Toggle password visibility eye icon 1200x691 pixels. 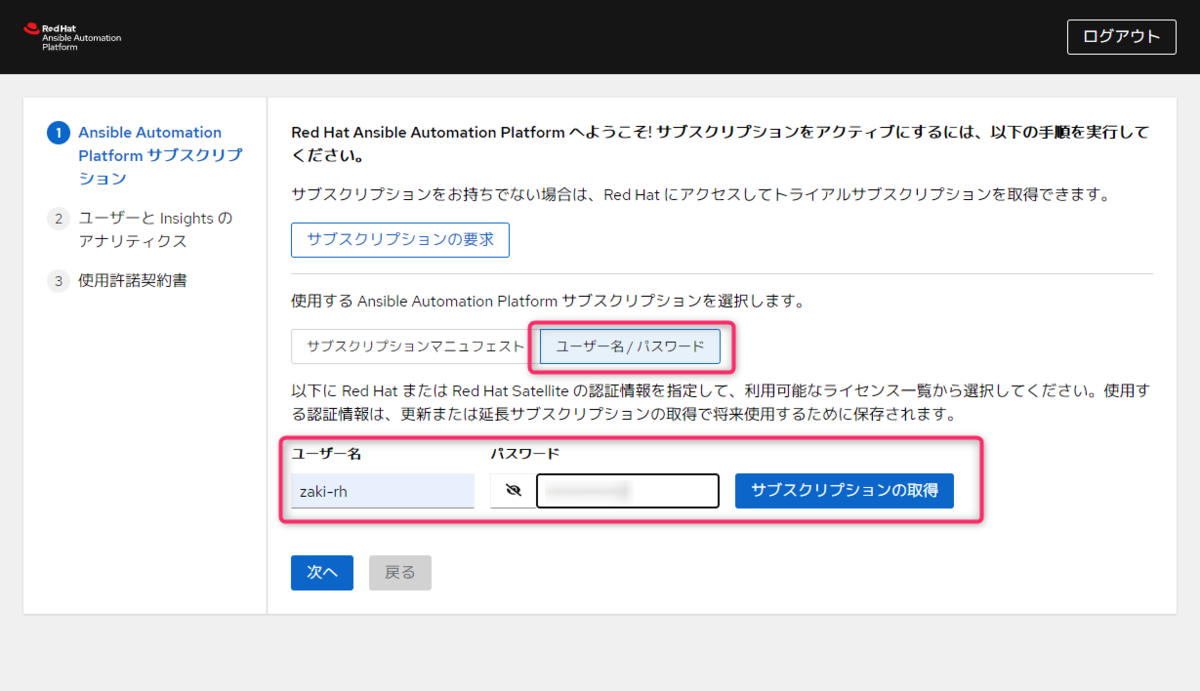coord(514,491)
